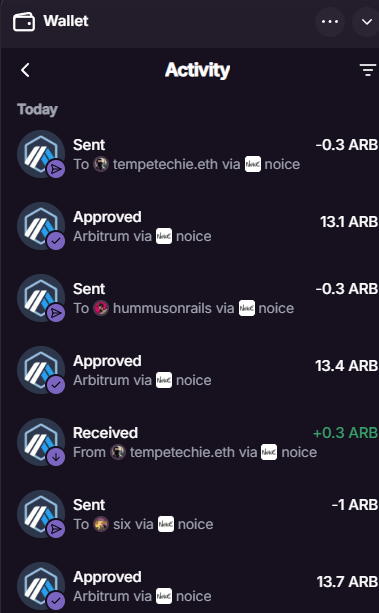Open the activity filter icon
This screenshot has width=379, height=613.
(x=367, y=70)
